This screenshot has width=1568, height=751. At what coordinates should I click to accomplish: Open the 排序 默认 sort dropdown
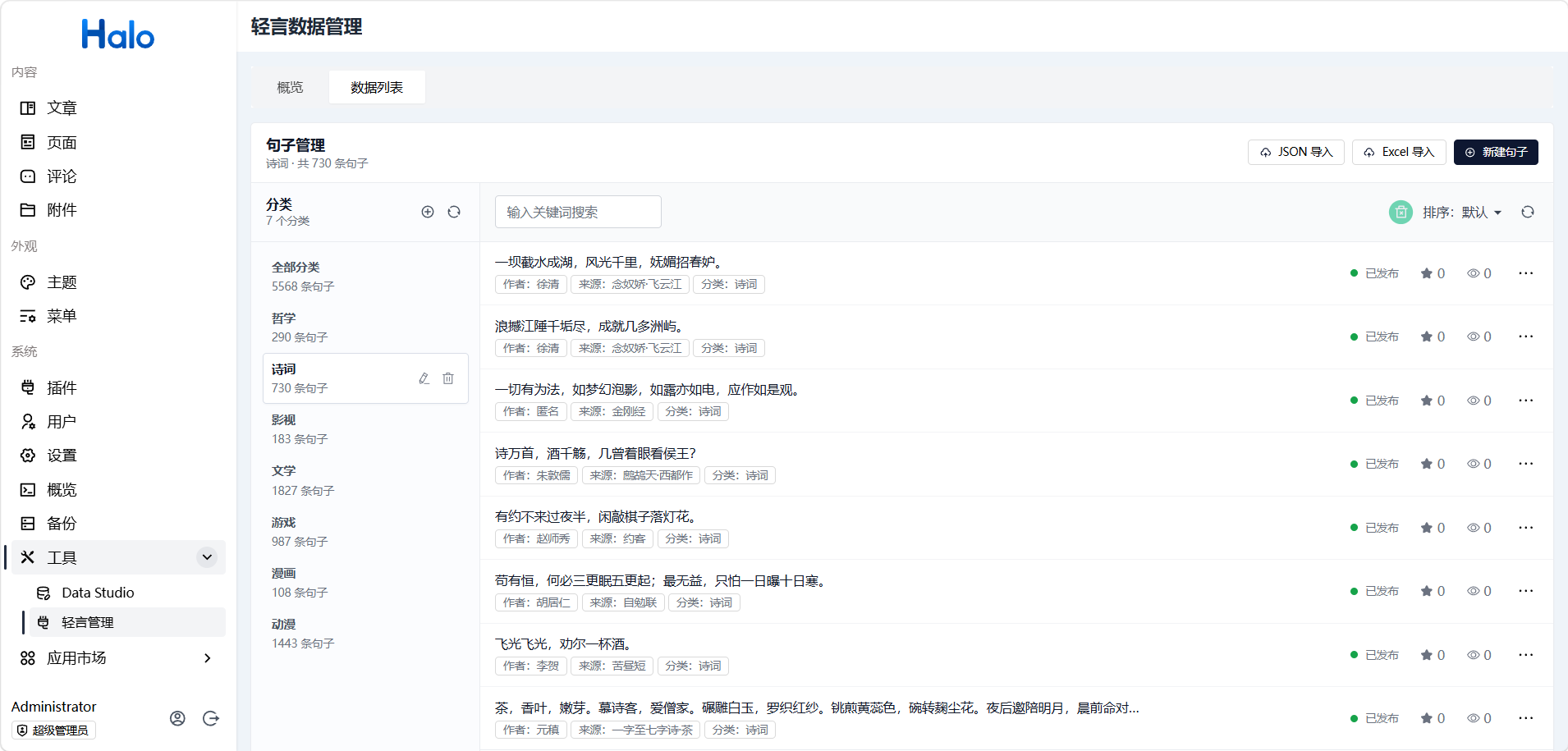[x=1462, y=212]
